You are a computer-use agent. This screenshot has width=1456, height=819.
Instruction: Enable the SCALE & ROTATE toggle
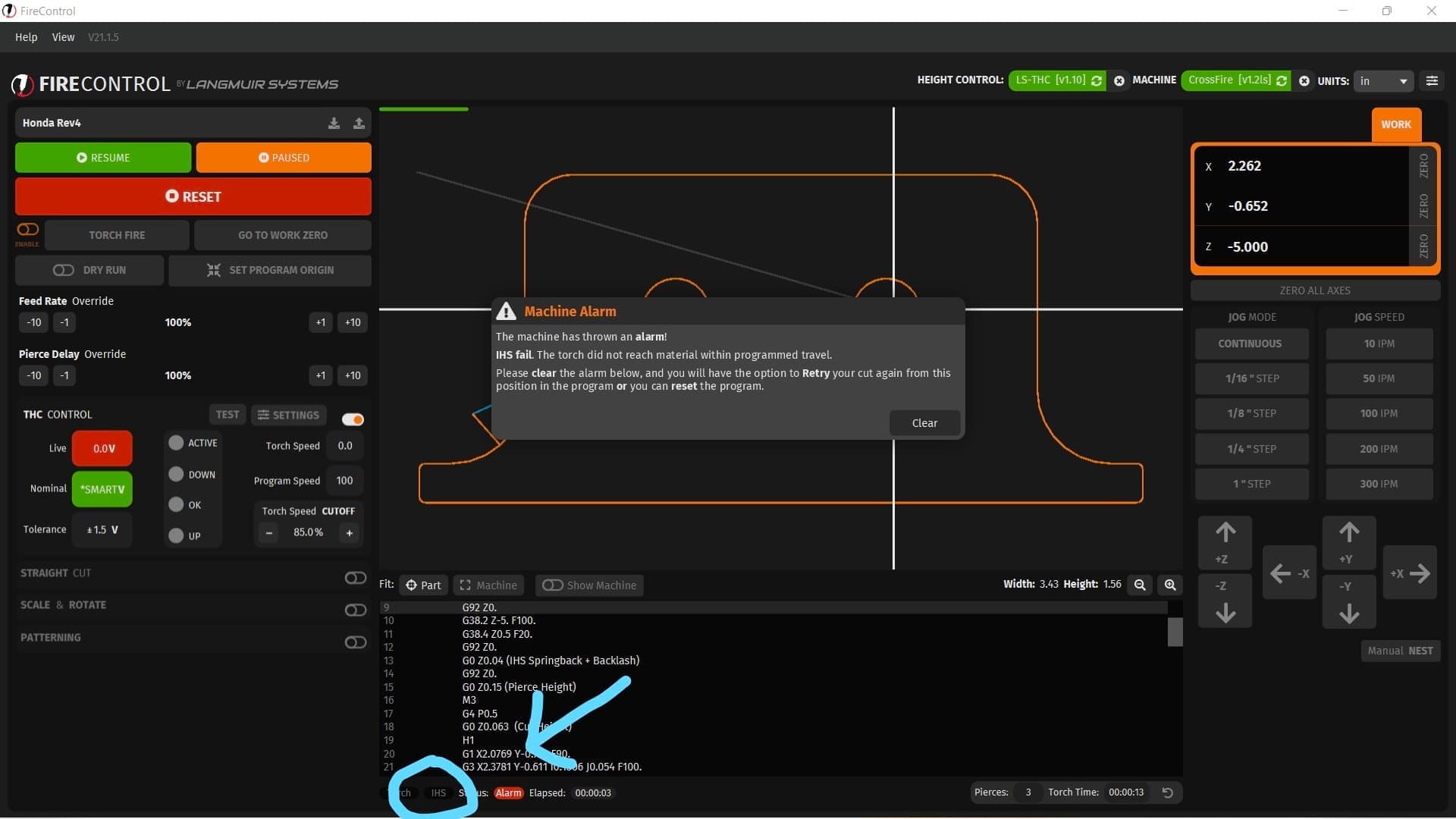tap(355, 610)
